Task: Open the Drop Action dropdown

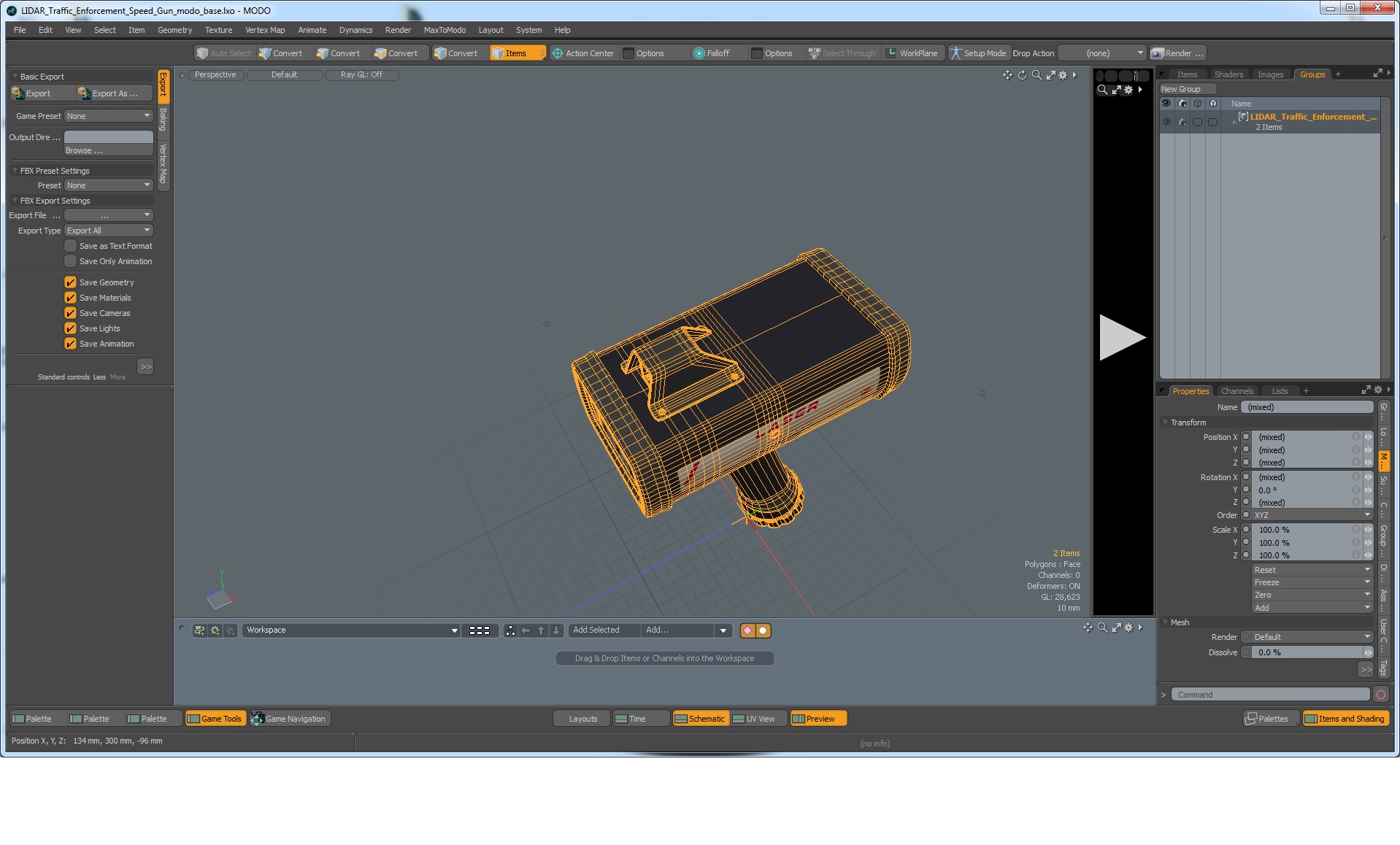Action: click(1101, 53)
